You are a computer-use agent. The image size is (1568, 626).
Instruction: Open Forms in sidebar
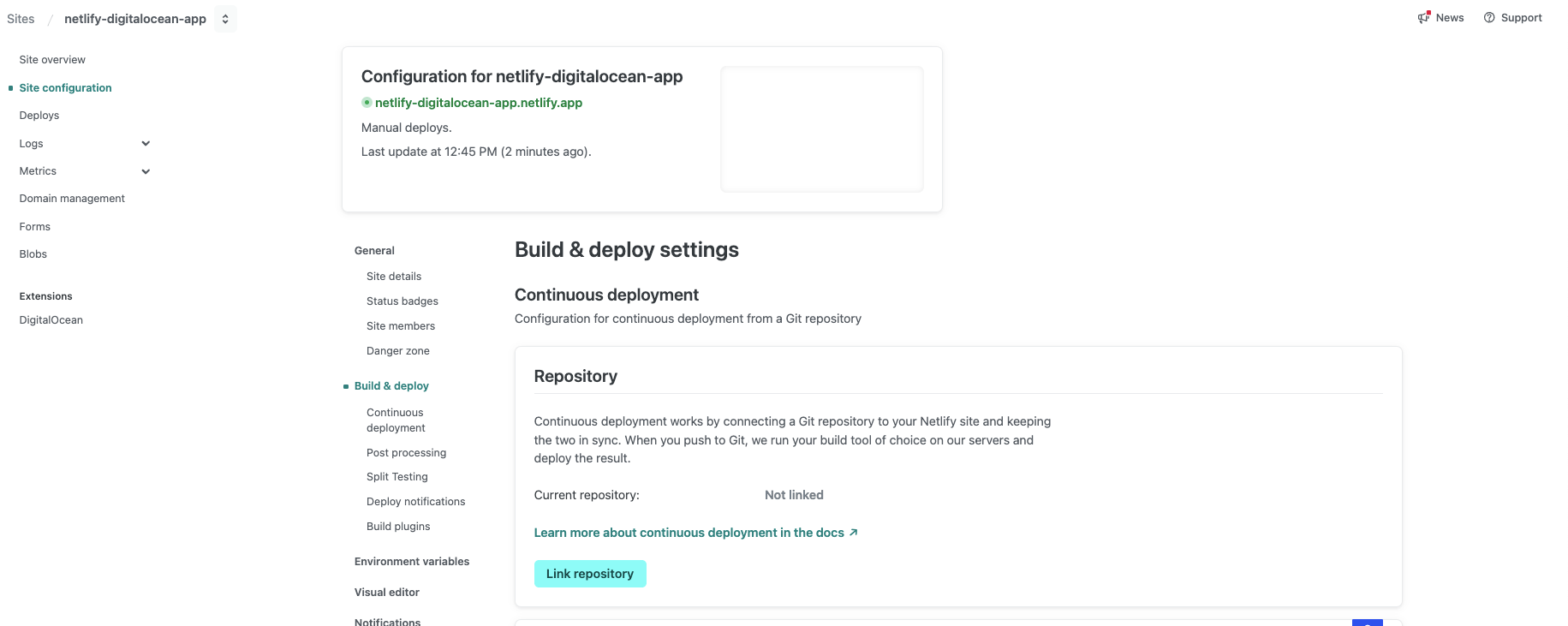pos(35,227)
